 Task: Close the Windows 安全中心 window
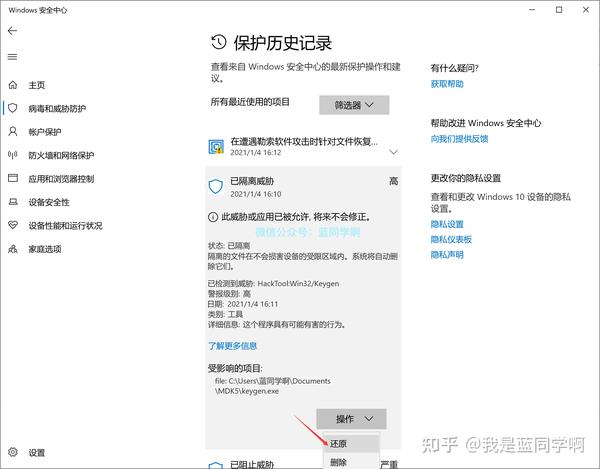(586, 10)
